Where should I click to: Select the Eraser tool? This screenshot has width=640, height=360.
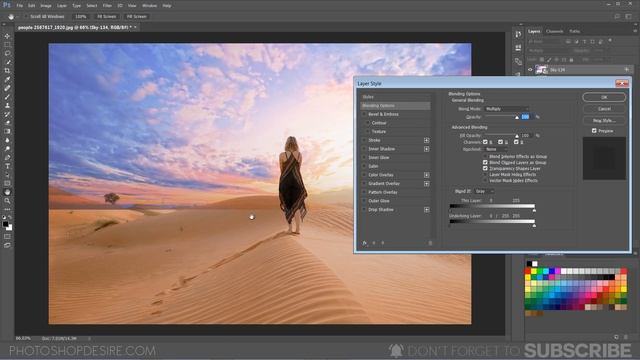click(7, 122)
